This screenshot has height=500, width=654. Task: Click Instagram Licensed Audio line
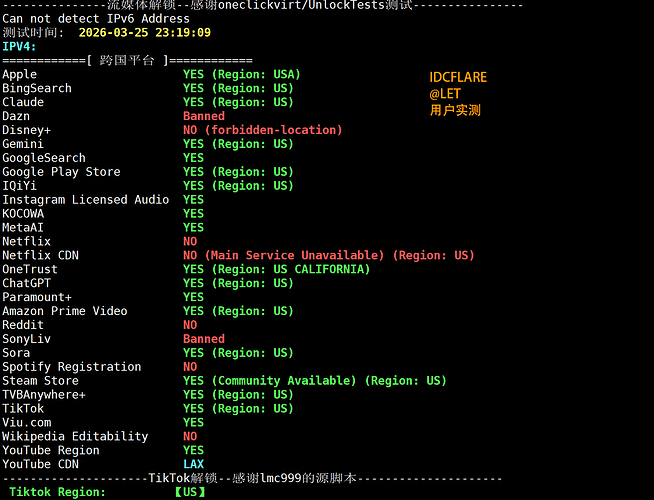point(86,200)
